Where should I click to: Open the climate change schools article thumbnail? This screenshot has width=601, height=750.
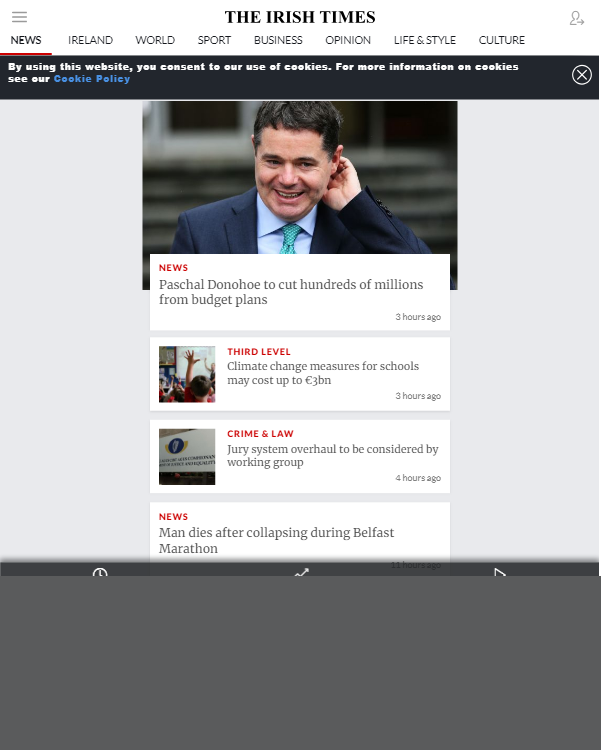187,374
